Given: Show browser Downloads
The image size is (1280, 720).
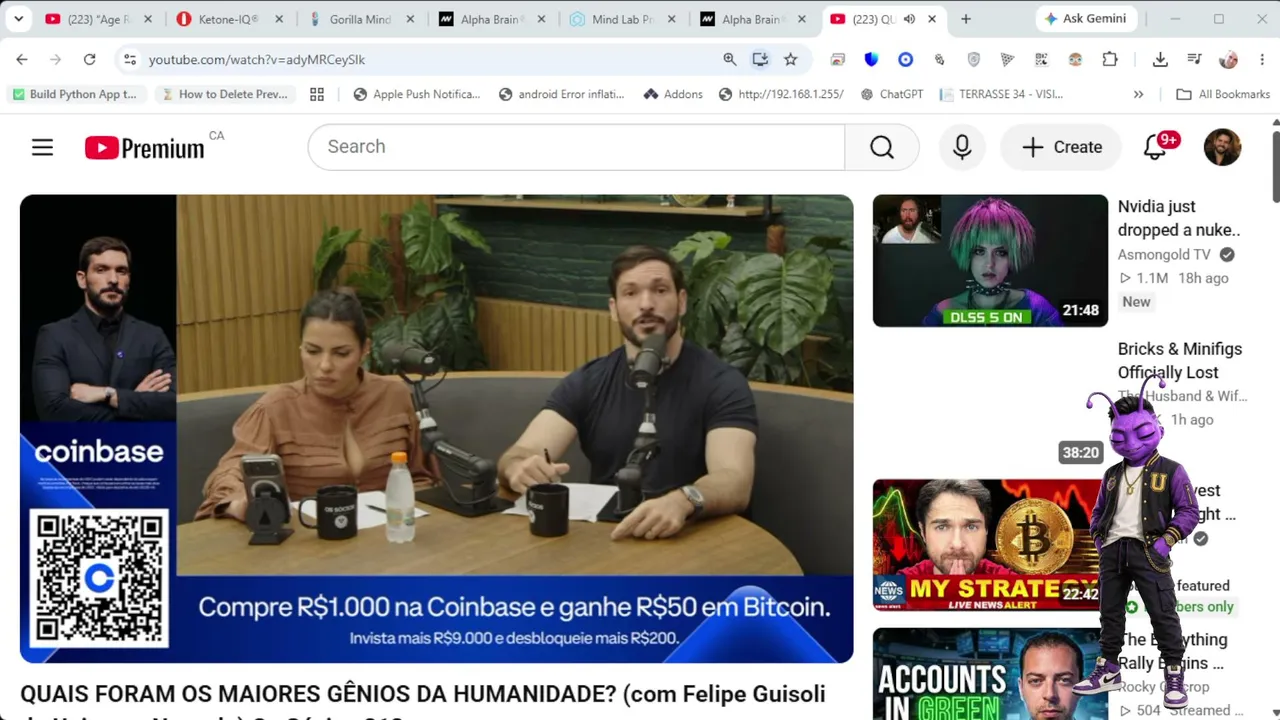Looking at the screenshot, I should [x=1160, y=60].
